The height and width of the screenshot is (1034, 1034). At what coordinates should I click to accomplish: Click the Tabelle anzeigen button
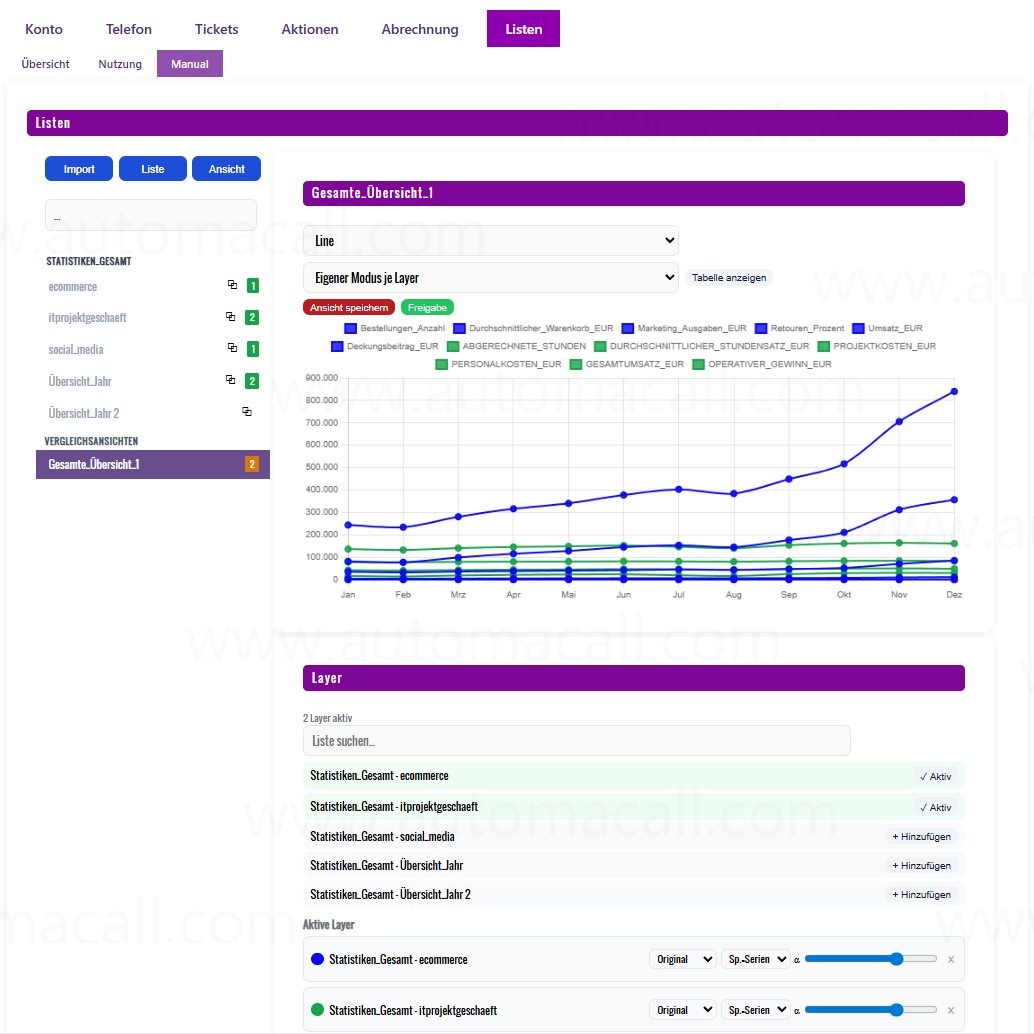pyautogui.click(x=729, y=277)
